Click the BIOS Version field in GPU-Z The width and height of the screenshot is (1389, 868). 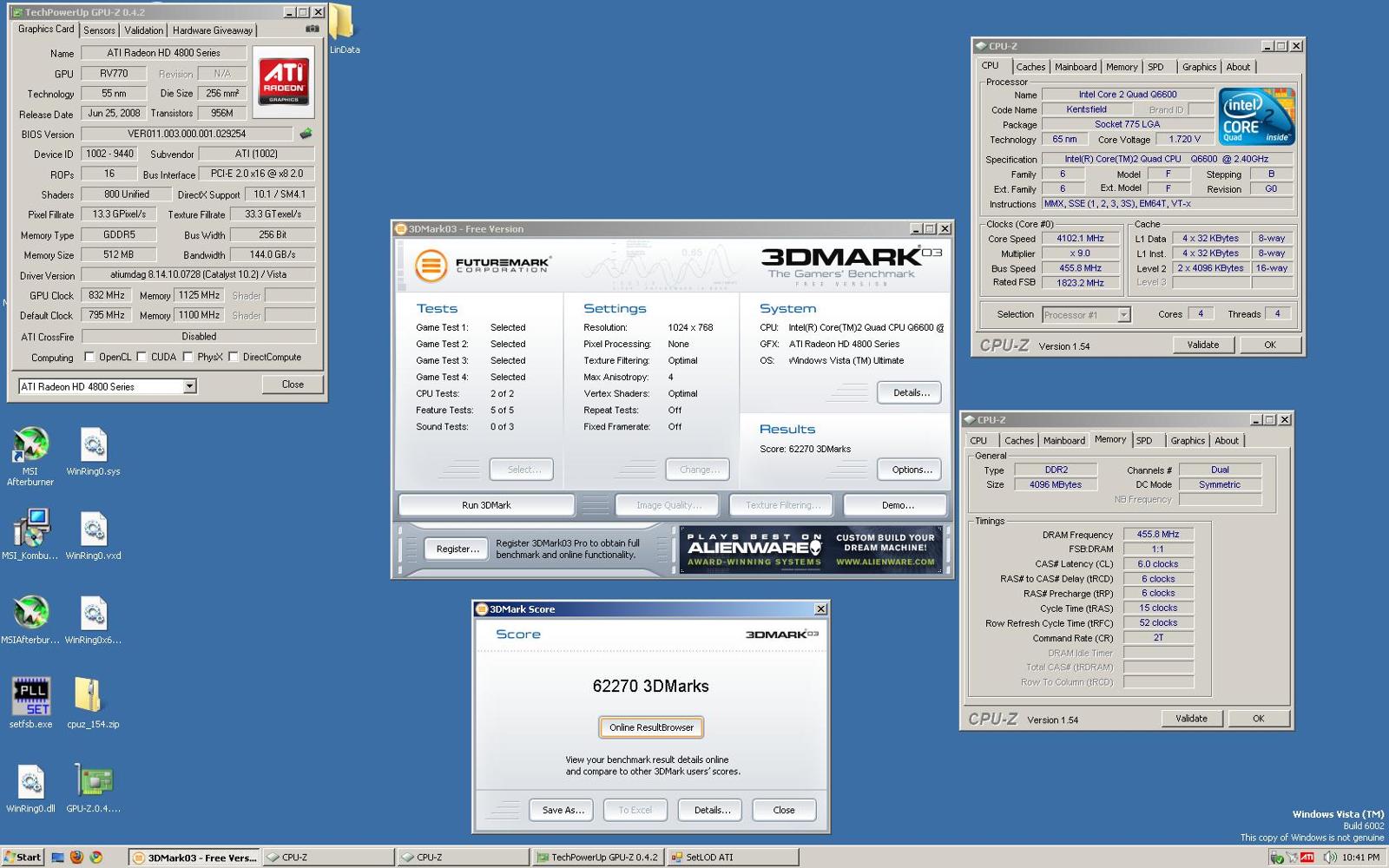tap(187, 134)
